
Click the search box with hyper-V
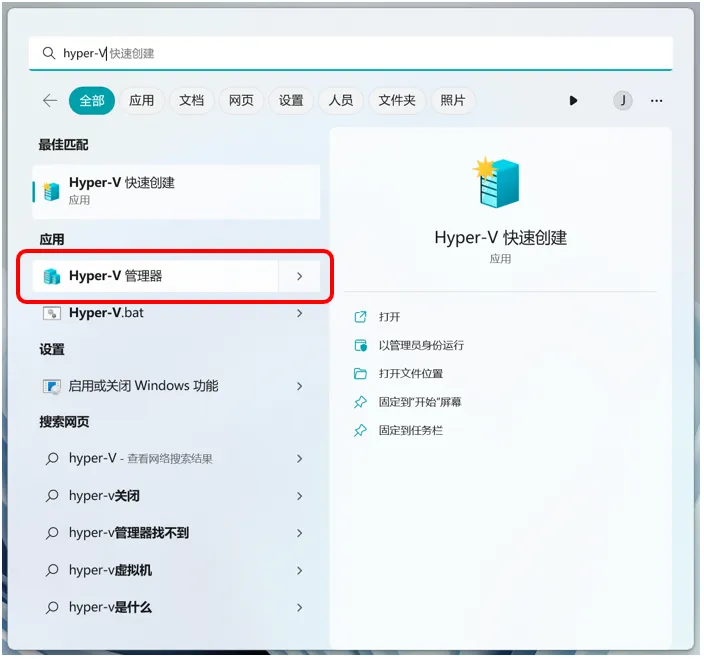click(x=351, y=53)
